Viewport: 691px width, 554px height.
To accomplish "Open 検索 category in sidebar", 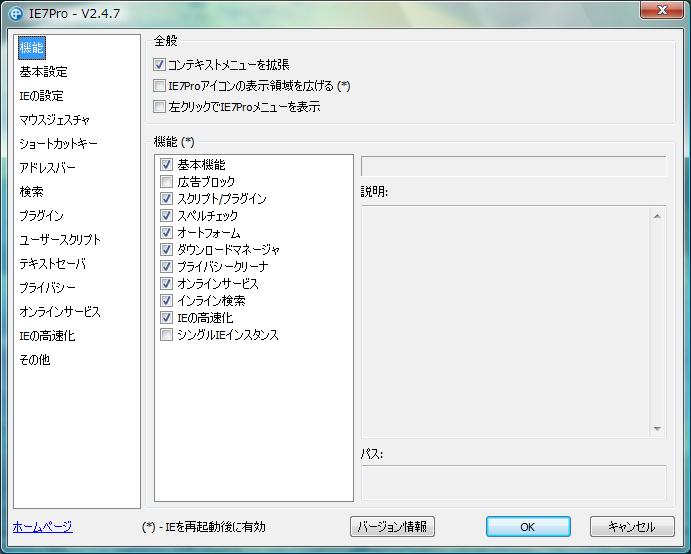I will tap(31, 192).
